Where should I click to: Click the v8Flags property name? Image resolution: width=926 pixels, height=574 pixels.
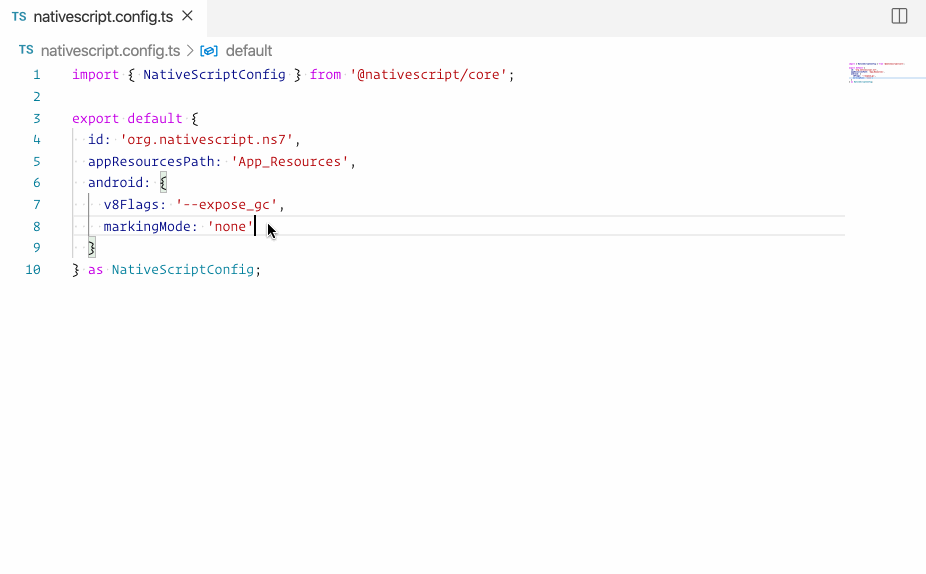[134, 205]
